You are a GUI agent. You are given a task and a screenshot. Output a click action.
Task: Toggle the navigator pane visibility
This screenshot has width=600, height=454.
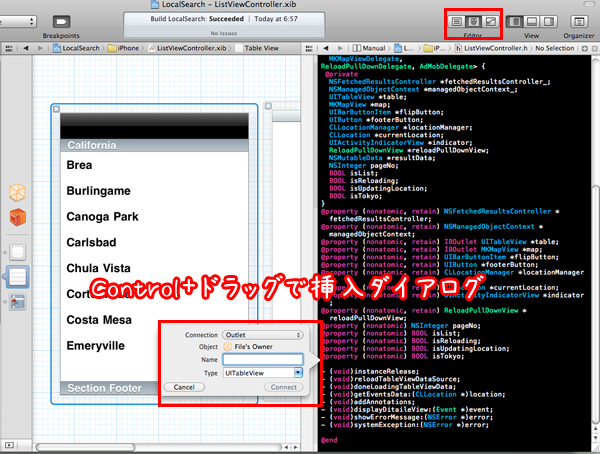(x=518, y=20)
